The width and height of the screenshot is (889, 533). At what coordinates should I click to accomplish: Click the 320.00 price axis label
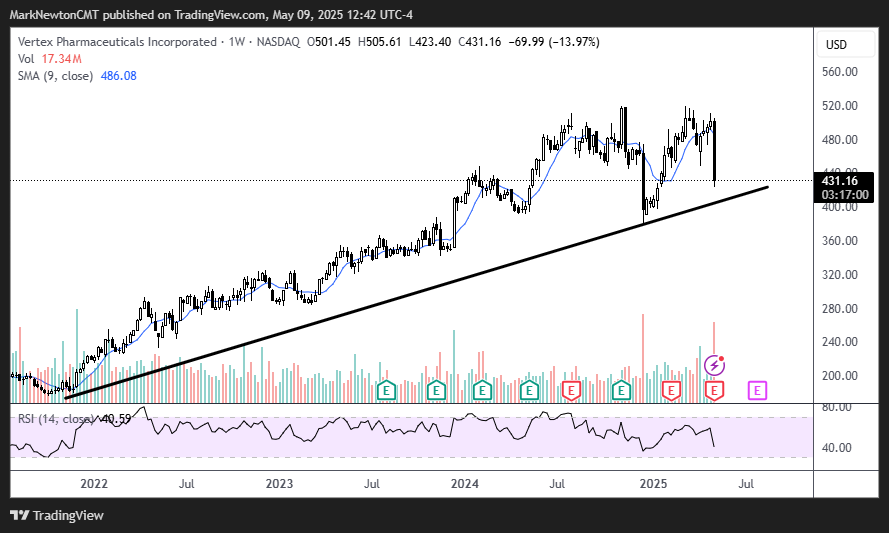tap(840, 274)
